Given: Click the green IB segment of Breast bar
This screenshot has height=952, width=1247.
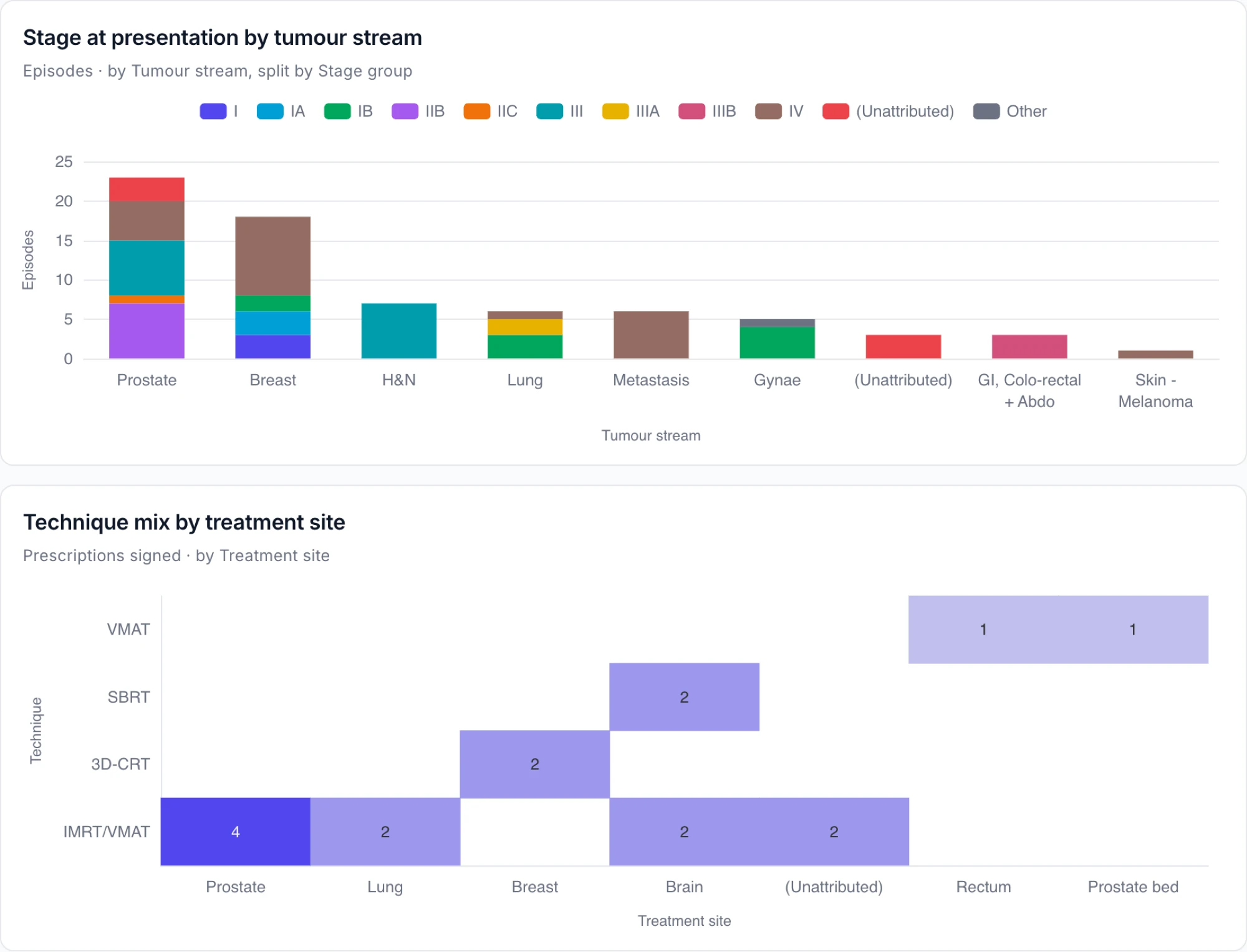Looking at the screenshot, I should [x=272, y=304].
